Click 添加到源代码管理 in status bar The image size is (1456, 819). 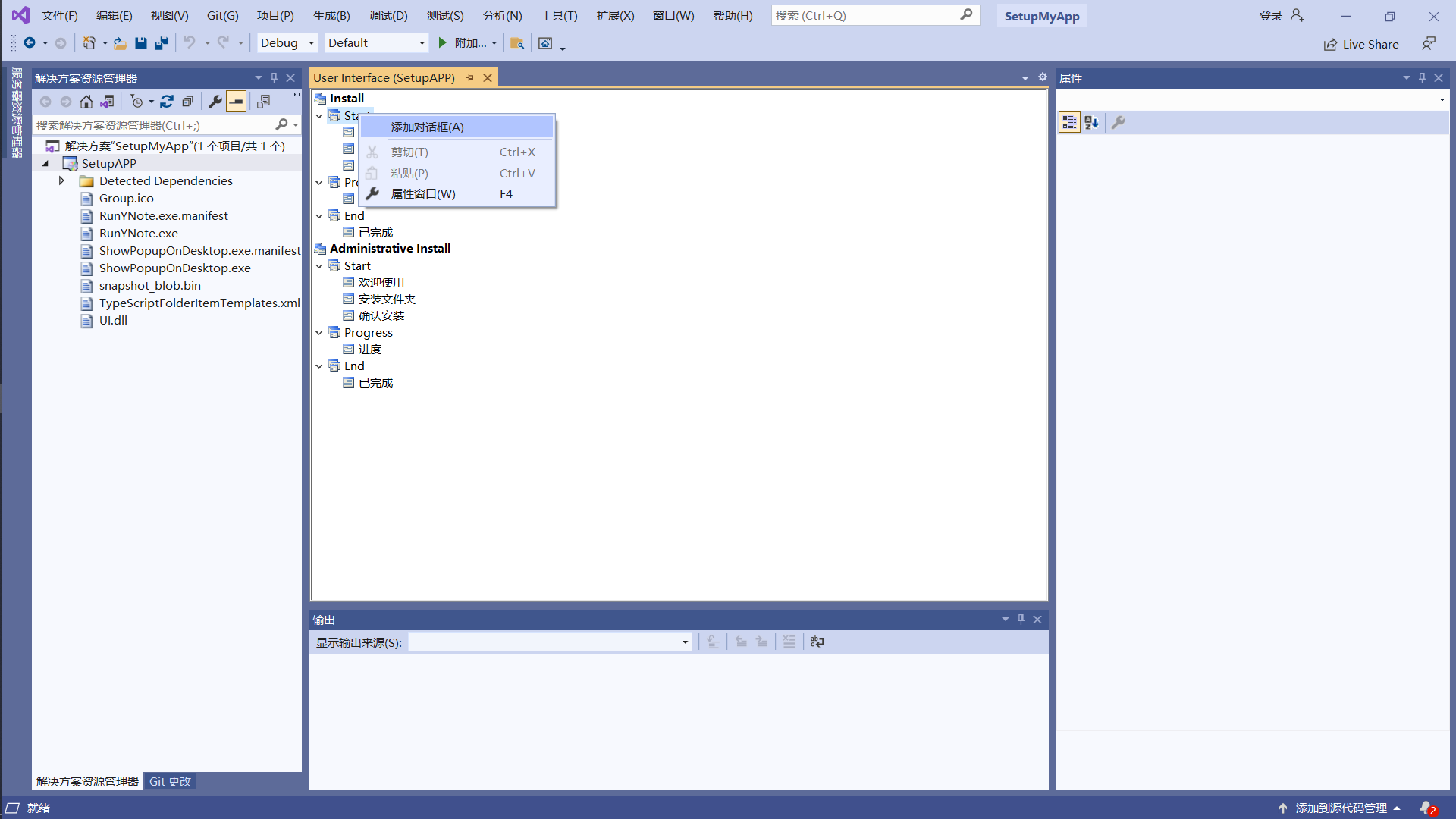[x=1340, y=808]
